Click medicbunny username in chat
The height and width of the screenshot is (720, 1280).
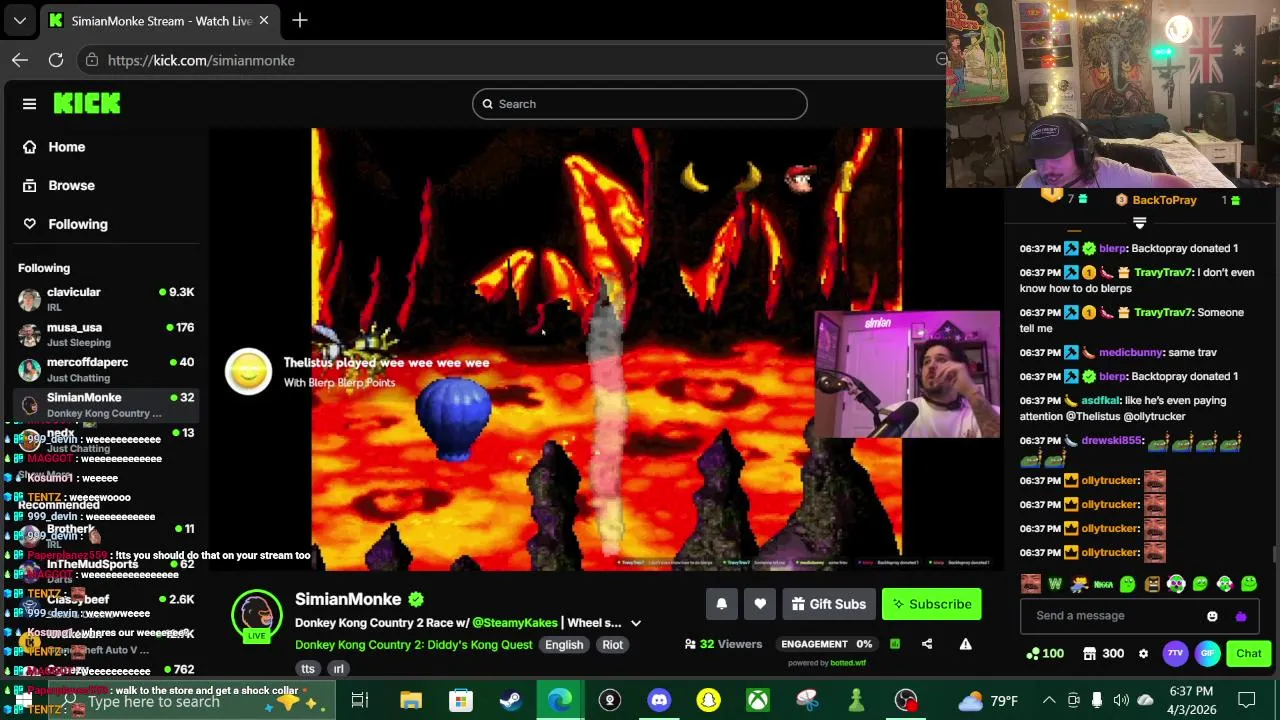pyautogui.click(x=1130, y=352)
